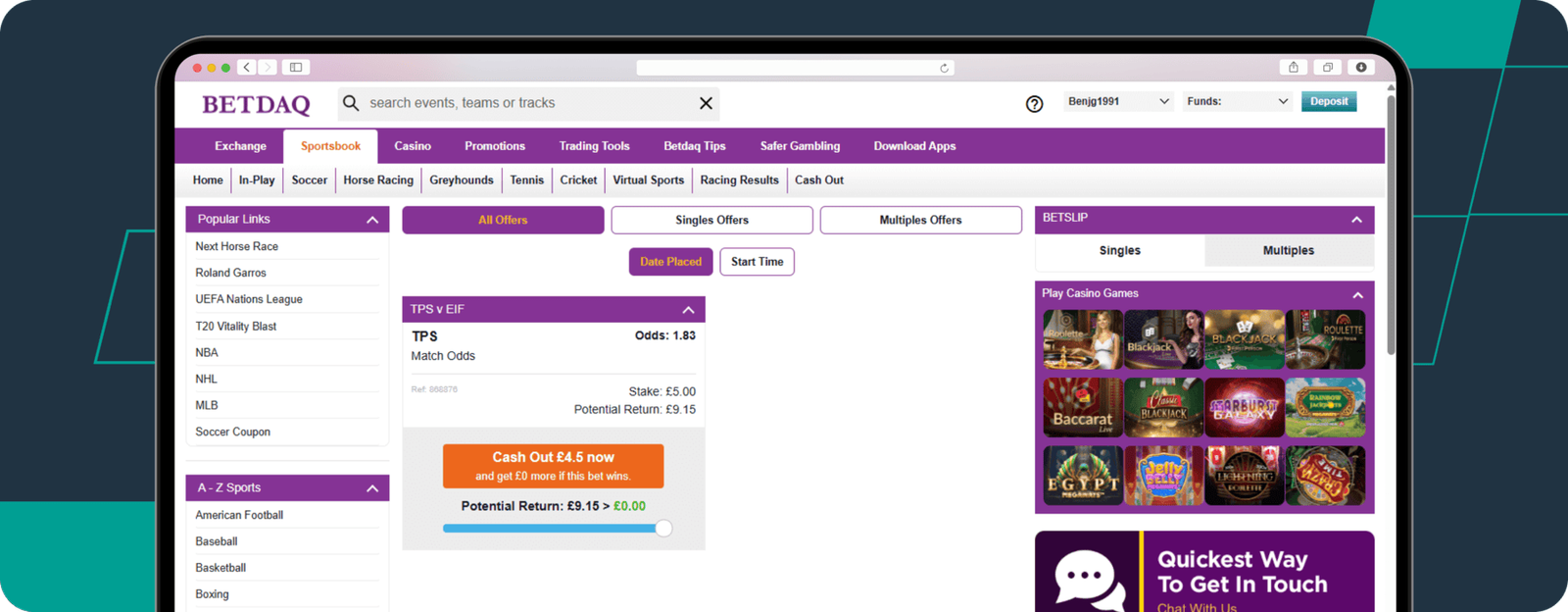This screenshot has height=612, width=1568.
Task: Go forward with the browser forward arrow
Action: (x=267, y=68)
